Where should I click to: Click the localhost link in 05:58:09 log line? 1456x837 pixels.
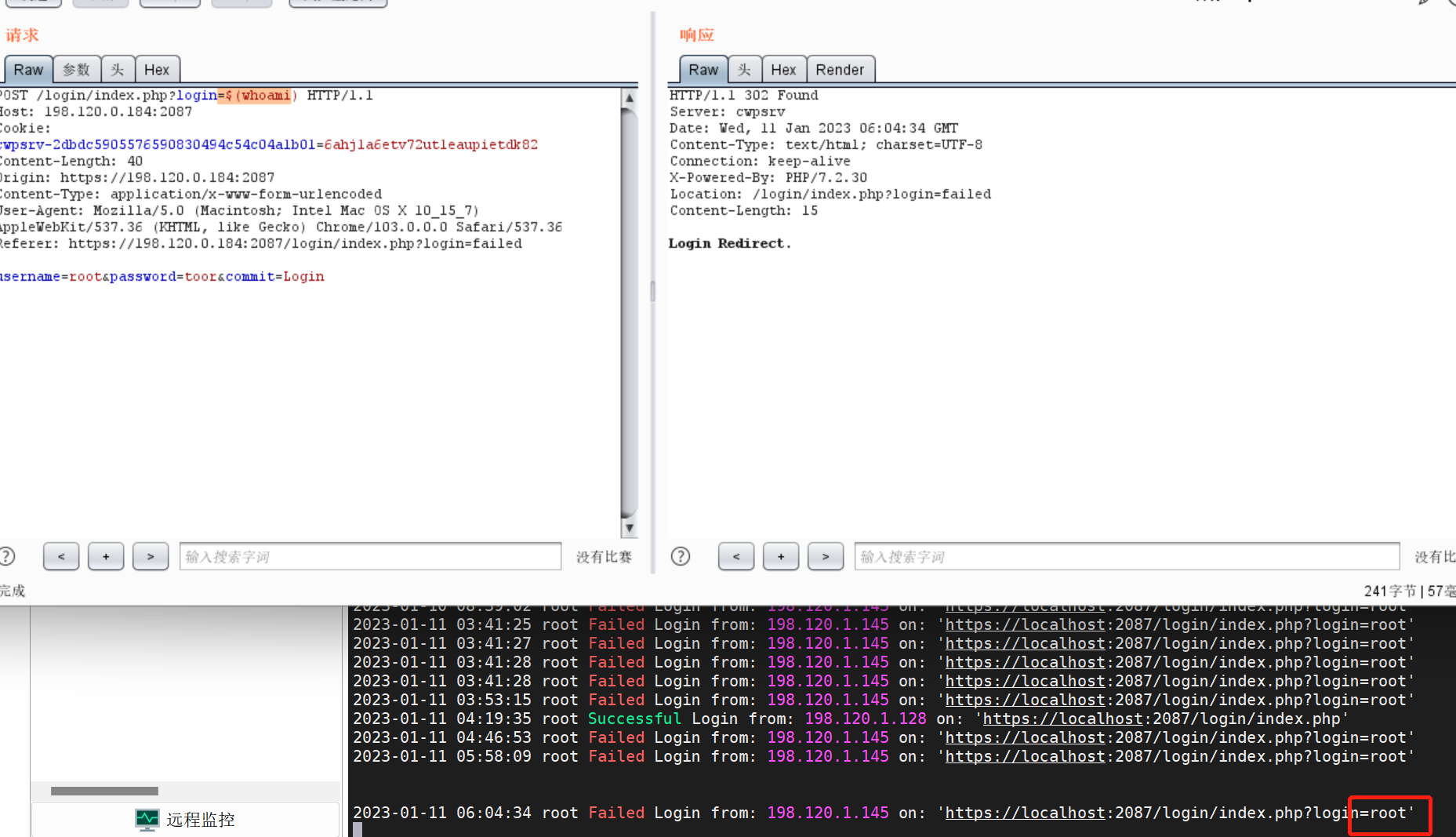1025,756
